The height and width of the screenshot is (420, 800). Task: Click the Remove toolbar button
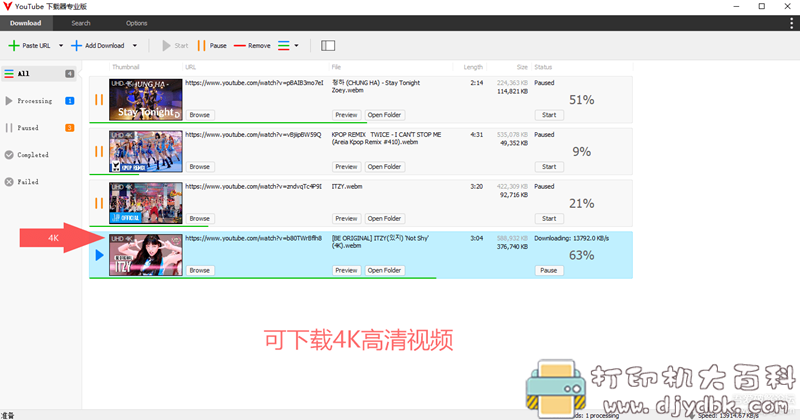pos(252,45)
